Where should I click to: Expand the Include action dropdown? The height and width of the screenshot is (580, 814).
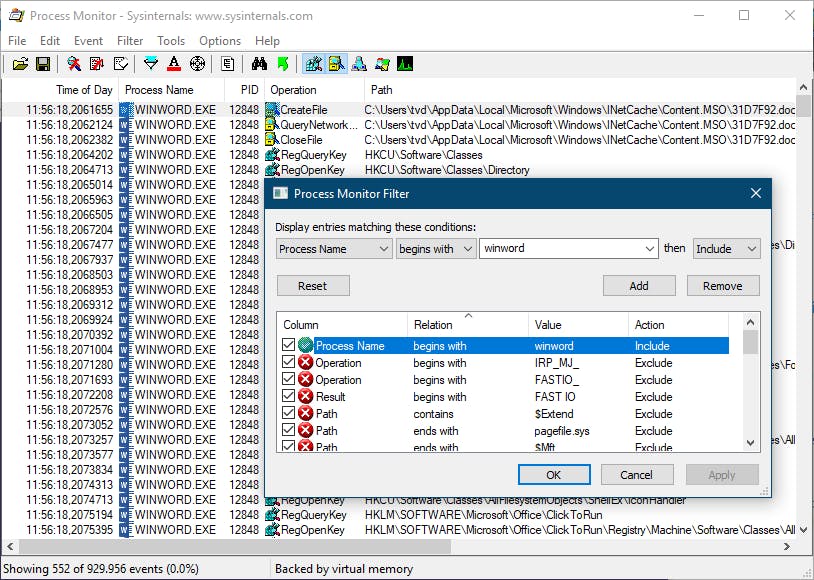(x=726, y=249)
